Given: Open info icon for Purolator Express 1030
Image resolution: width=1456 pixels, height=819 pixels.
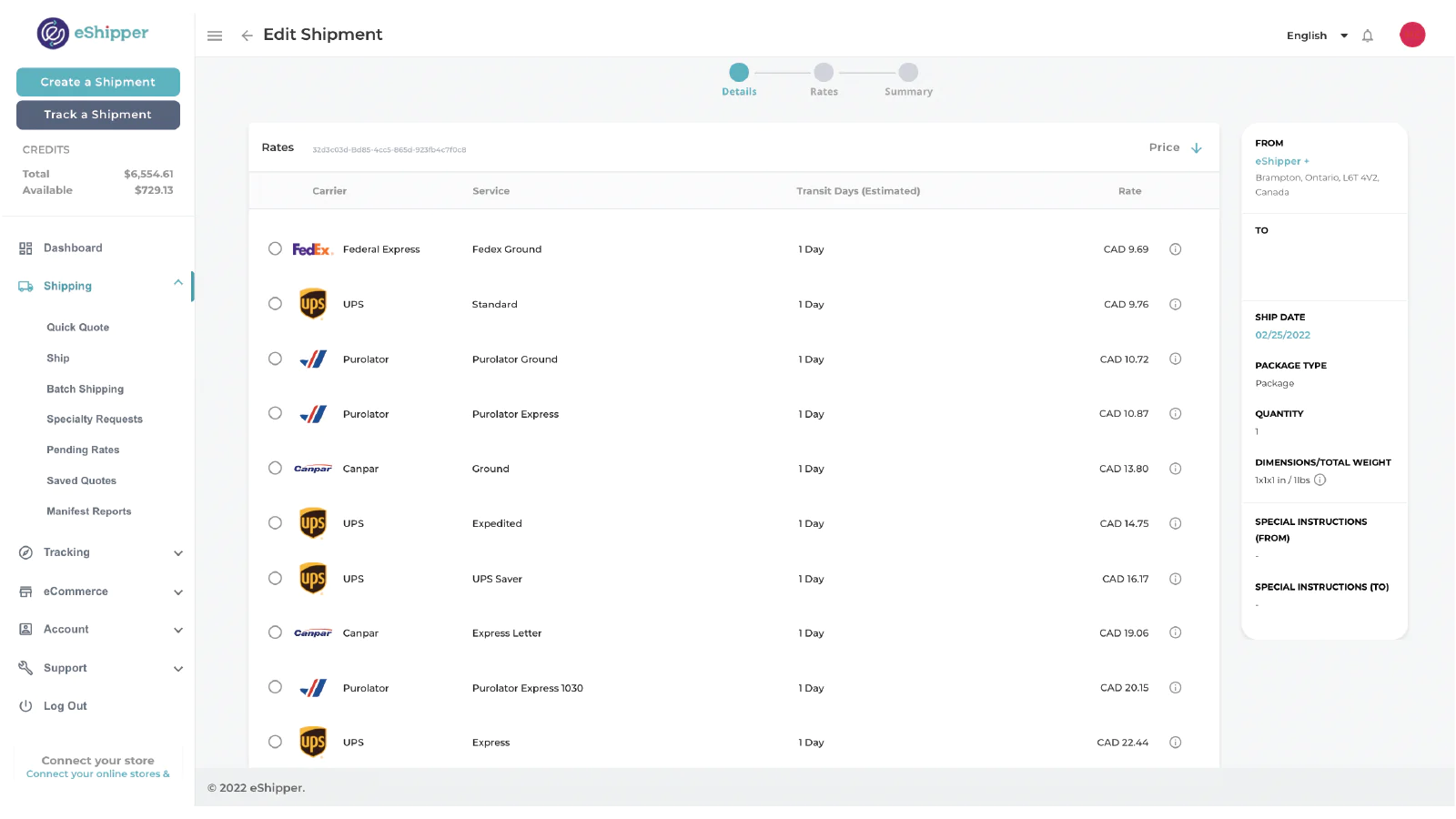Looking at the screenshot, I should click(1175, 687).
